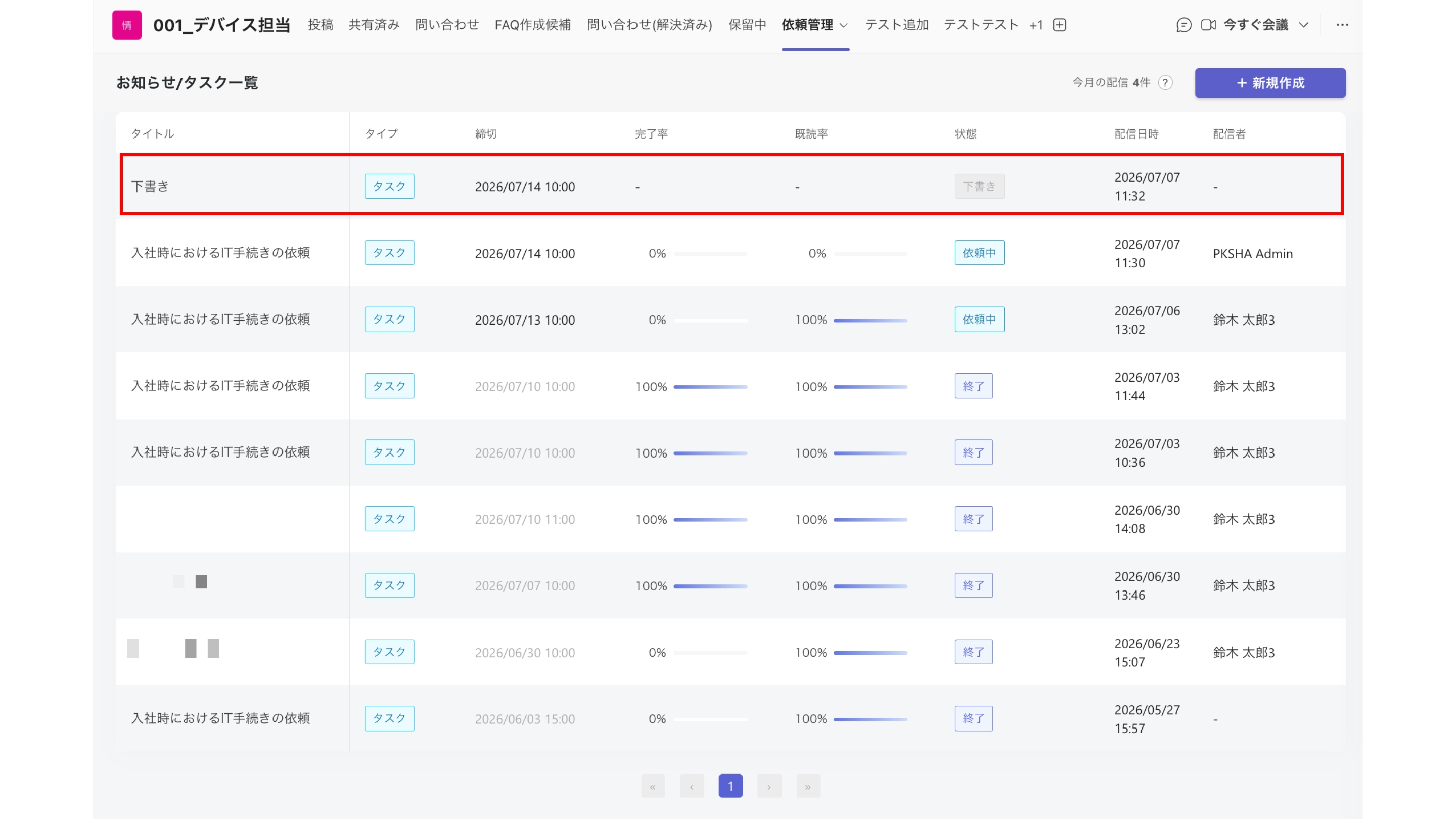Add a new tab with plus icon
Image resolution: width=1456 pixels, height=819 pixels.
tap(1060, 25)
